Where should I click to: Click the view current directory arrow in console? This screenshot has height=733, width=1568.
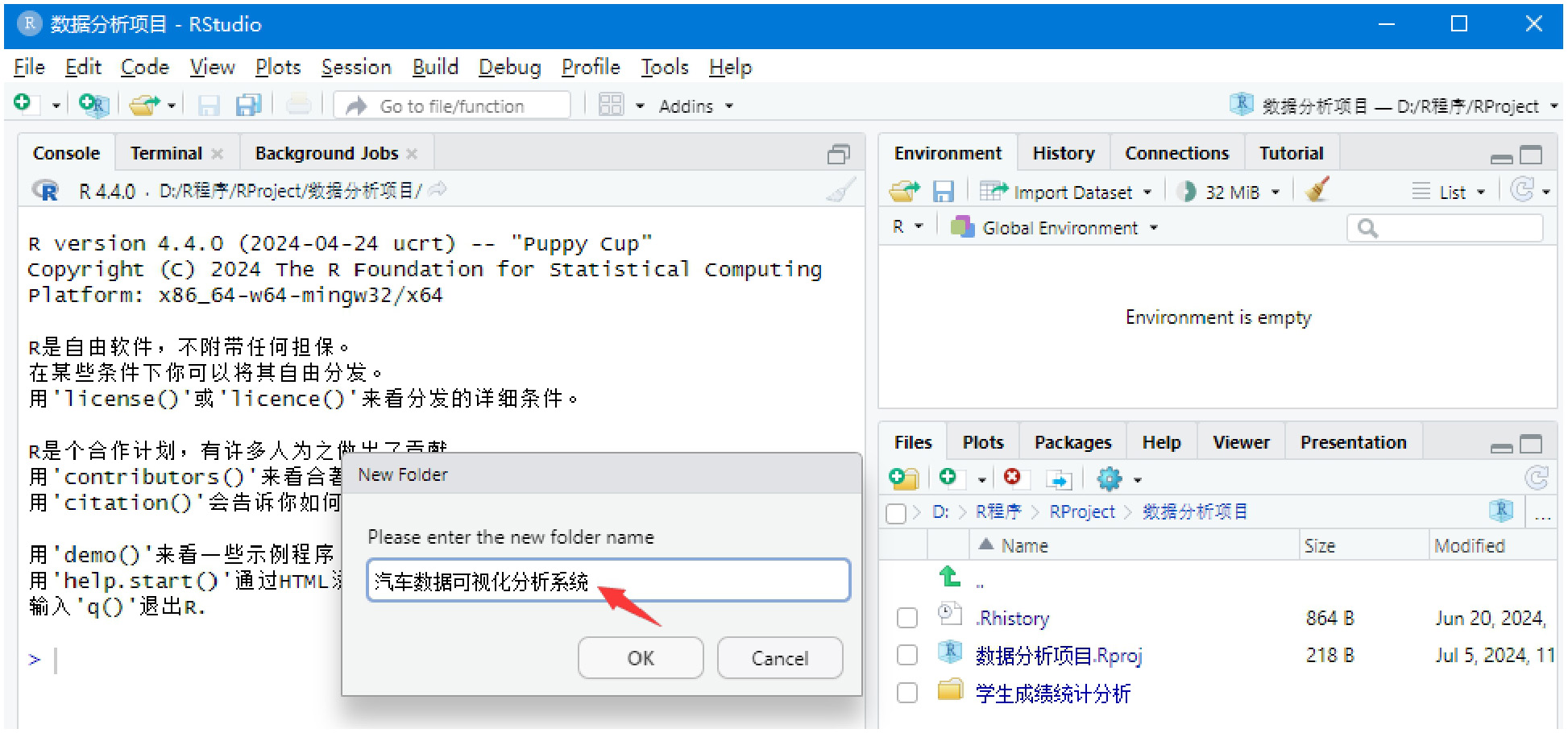coord(438,190)
